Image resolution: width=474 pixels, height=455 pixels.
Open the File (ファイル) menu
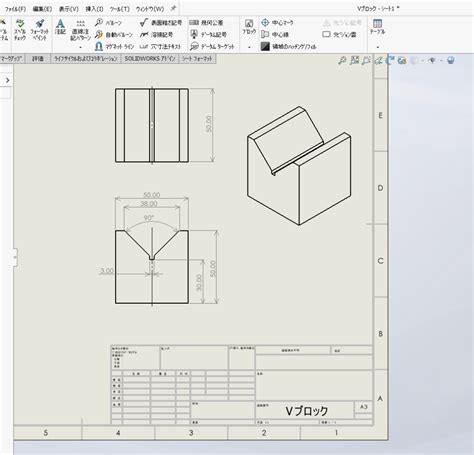pos(15,9)
